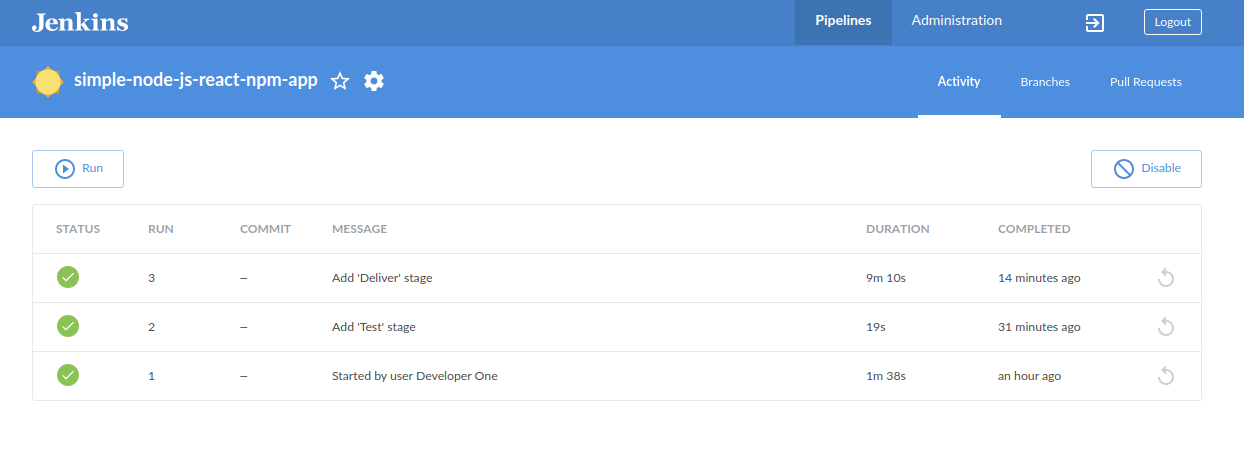Click the 1m 38s duration cell
1244x458 pixels.
pyautogui.click(x=886, y=376)
